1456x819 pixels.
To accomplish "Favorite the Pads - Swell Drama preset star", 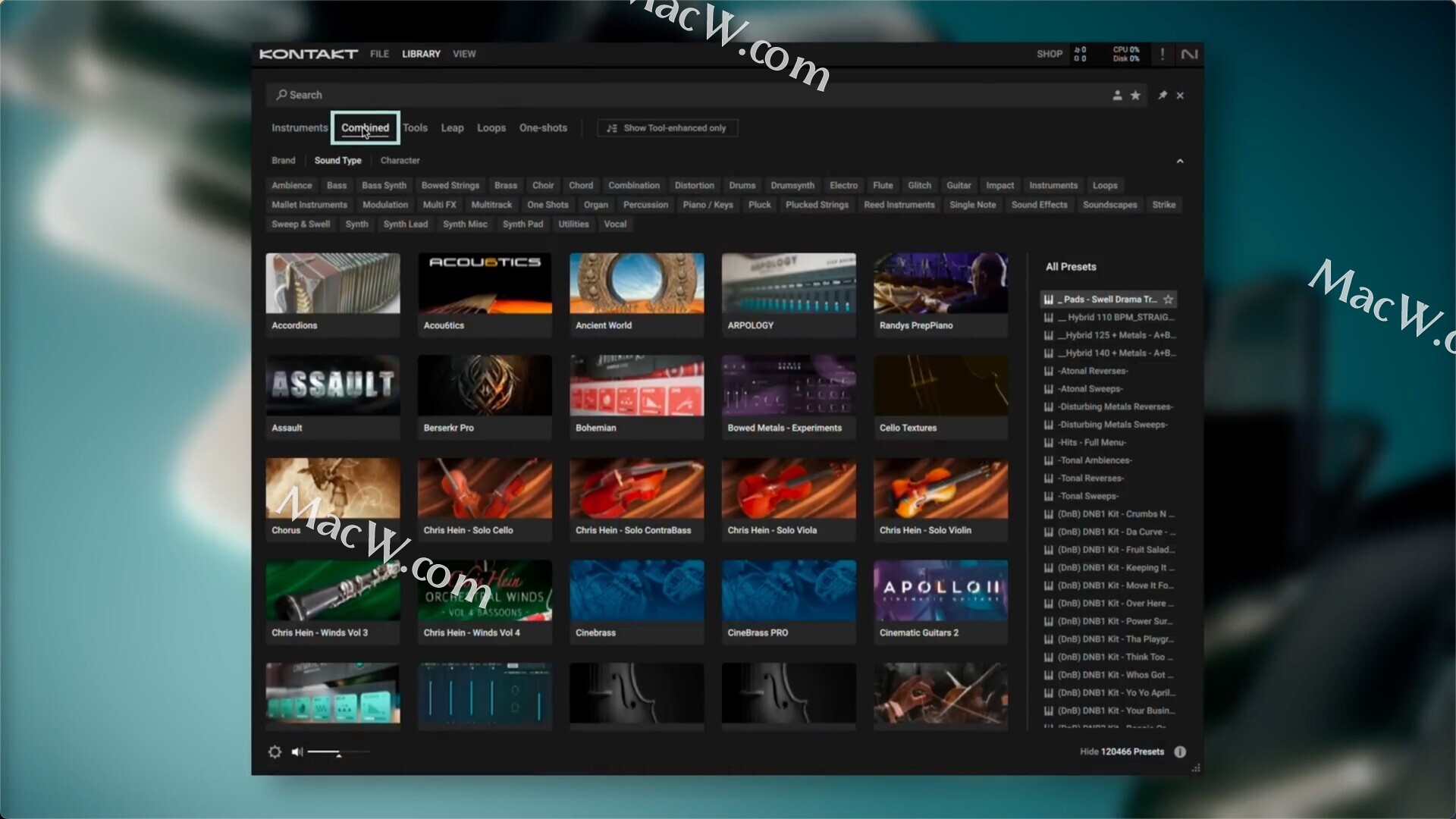I will pos(1168,300).
